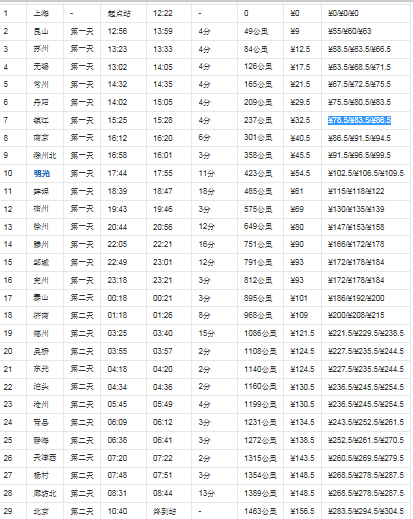Select the ¥101 price cell
The width and height of the screenshot is (413, 519).
(x=299, y=298)
